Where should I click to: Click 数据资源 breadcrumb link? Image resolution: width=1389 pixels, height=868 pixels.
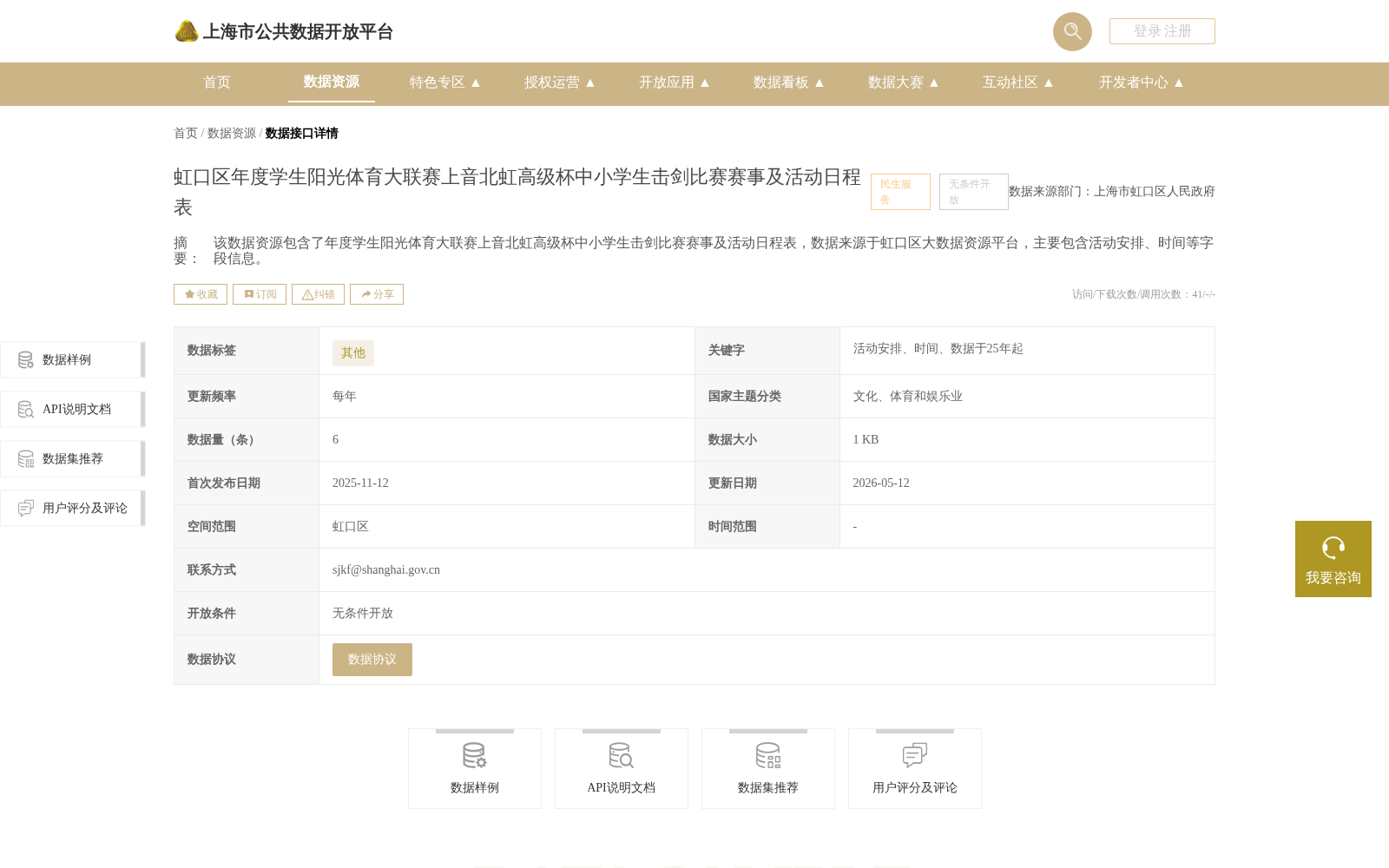point(232,133)
